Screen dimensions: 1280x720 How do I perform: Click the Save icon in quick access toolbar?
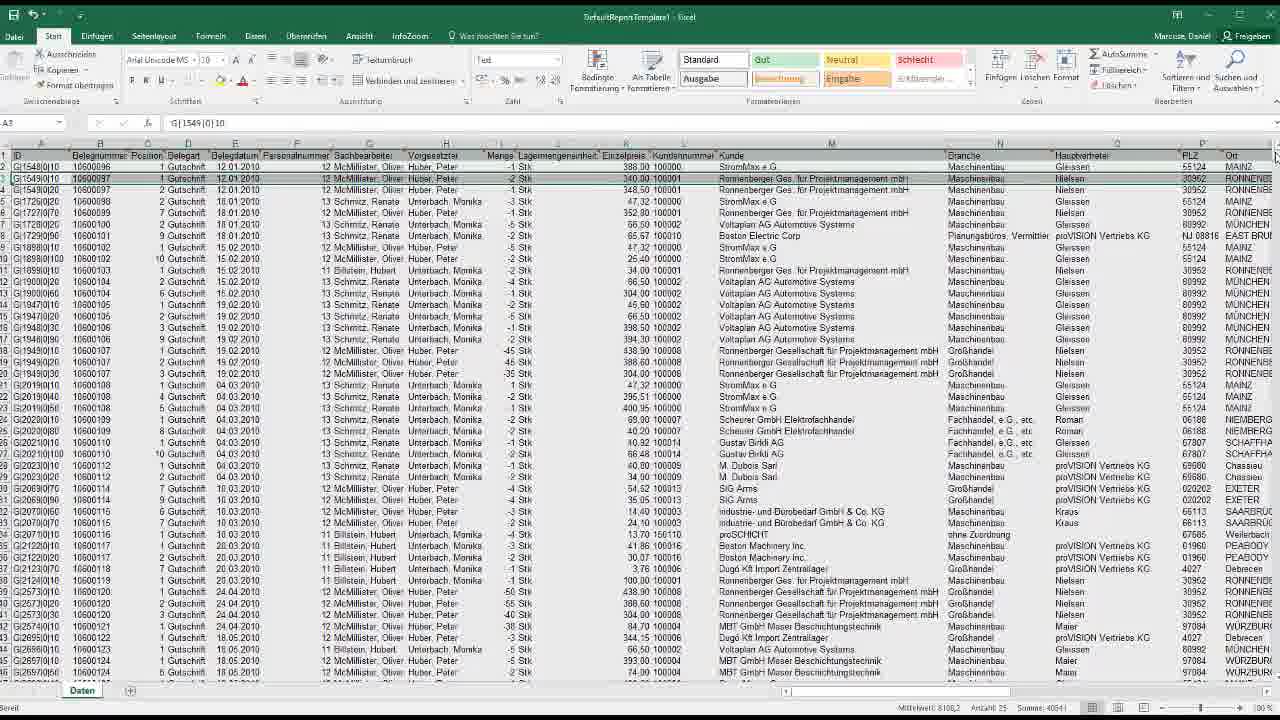click(x=14, y=15)
